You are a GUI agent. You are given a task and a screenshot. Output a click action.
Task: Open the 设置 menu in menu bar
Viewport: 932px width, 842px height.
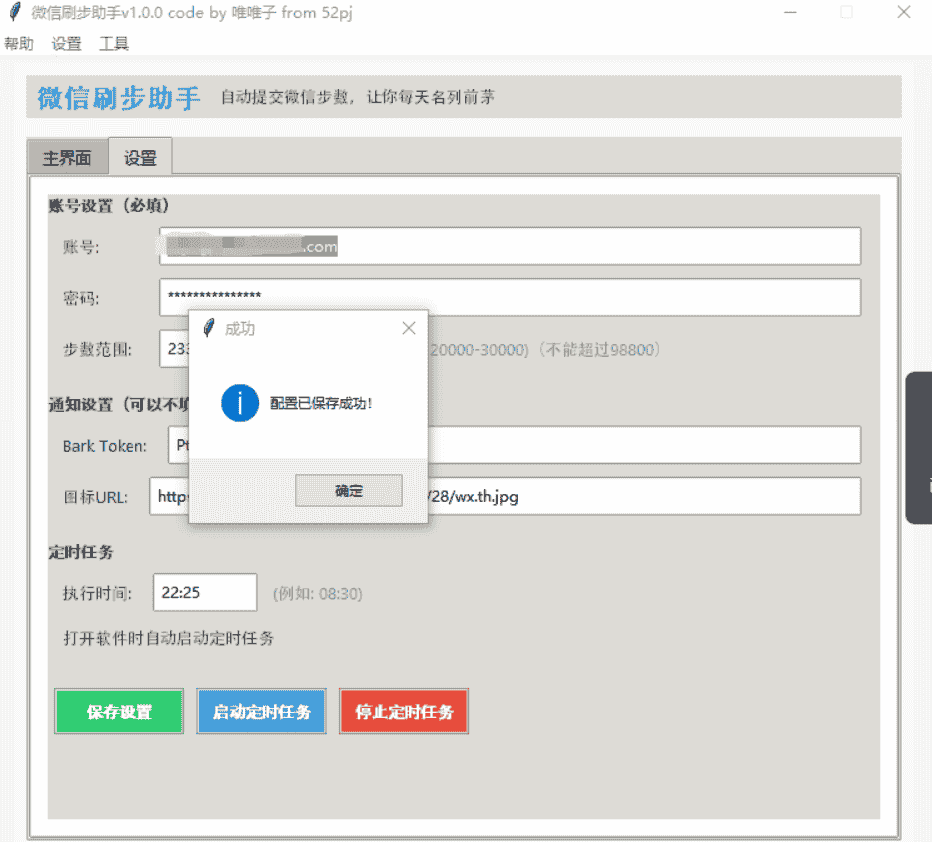point(66,43)
